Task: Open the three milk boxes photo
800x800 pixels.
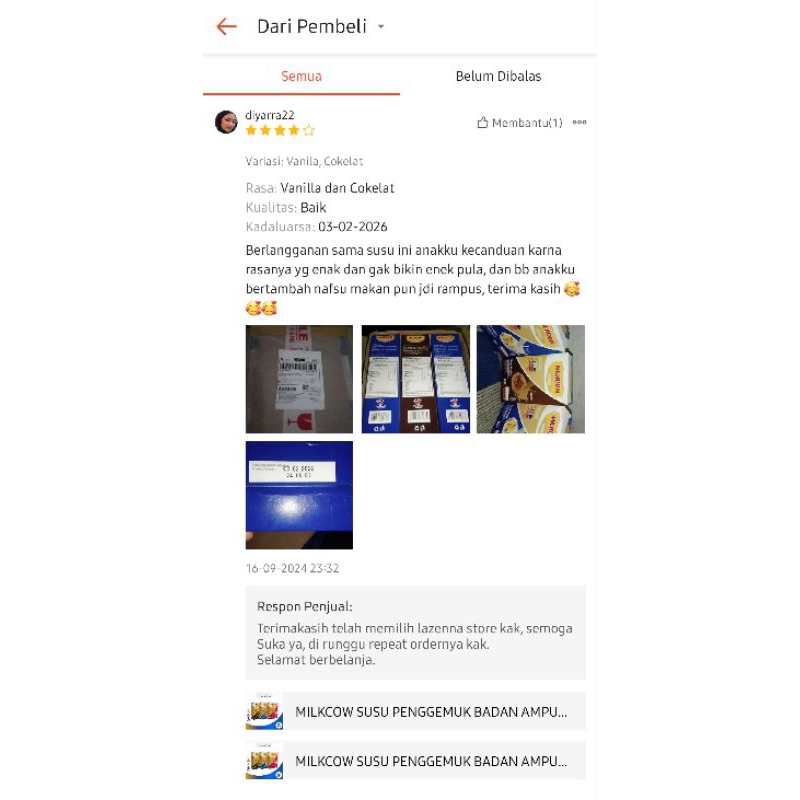Action: [x=415, y=379]
